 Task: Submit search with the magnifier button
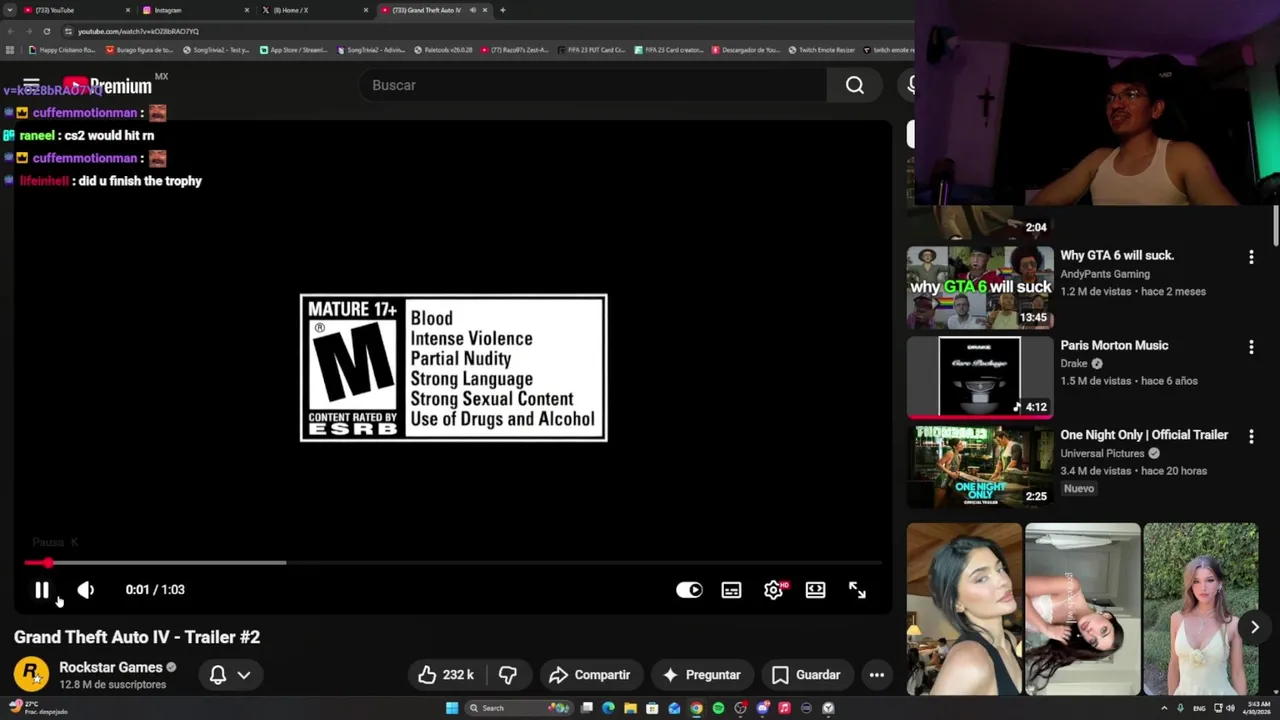[855, 85]
